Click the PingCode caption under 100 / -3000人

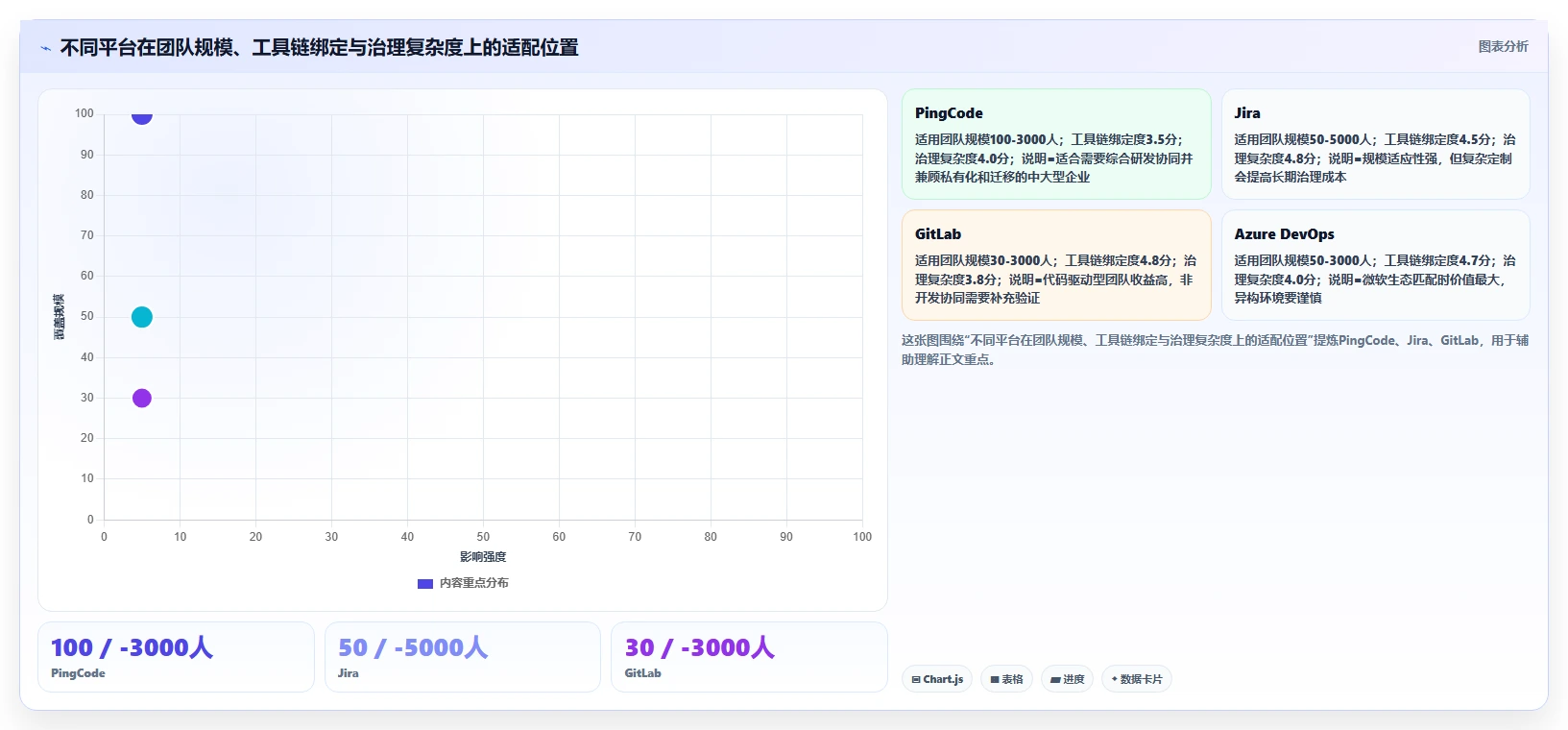(78, 673)
